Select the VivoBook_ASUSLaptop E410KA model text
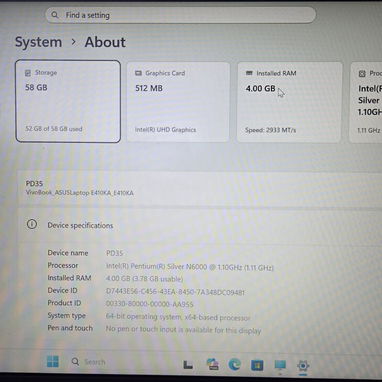This screenshot has height=382, width=382. pyautogui.click(x=79, y=193)
